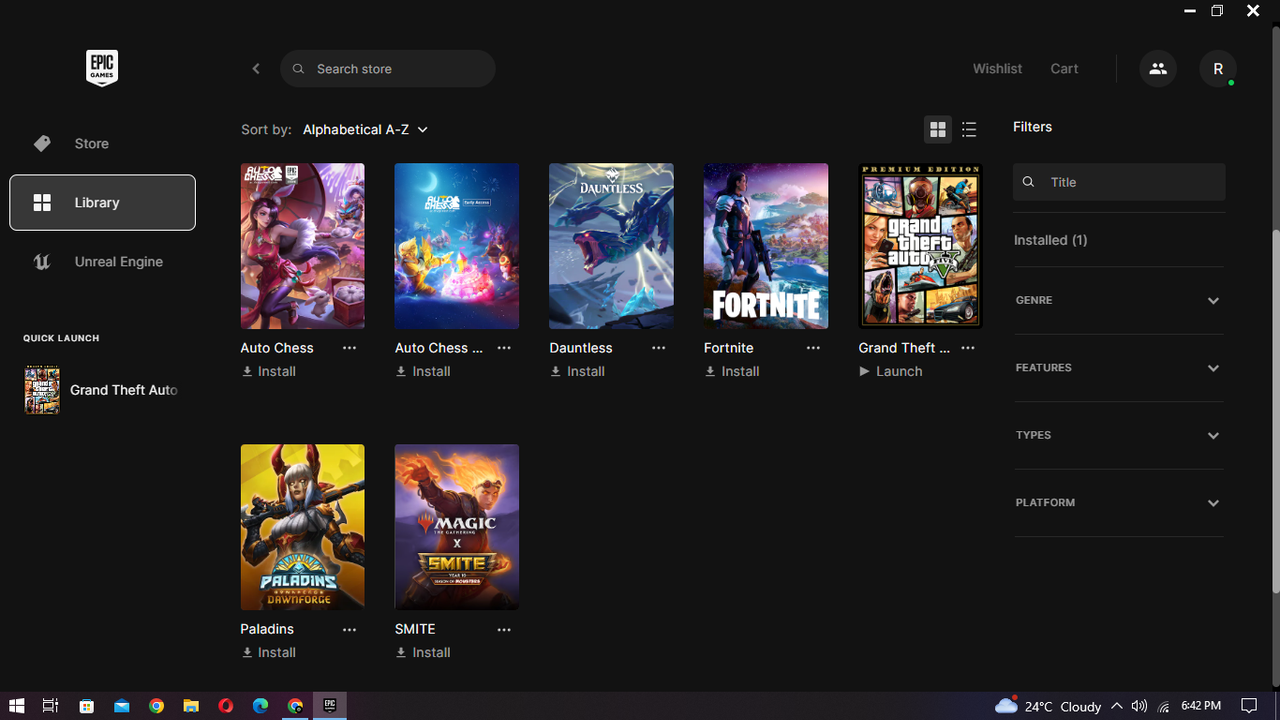
Task: Expand the Types filter section
Action: point(1119,436)
